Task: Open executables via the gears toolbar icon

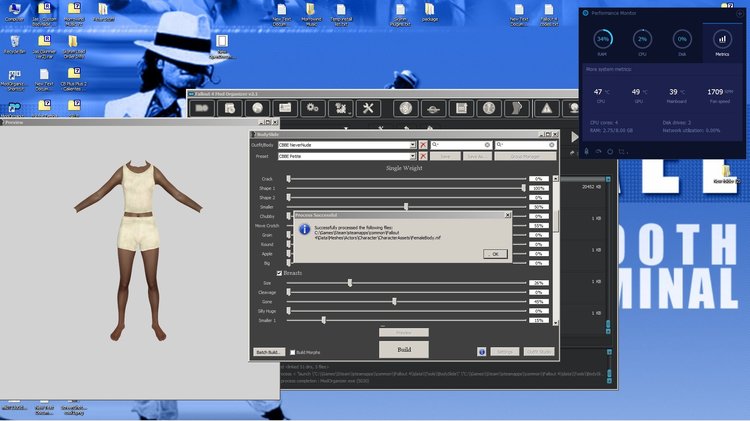Action: click(313, 109)
